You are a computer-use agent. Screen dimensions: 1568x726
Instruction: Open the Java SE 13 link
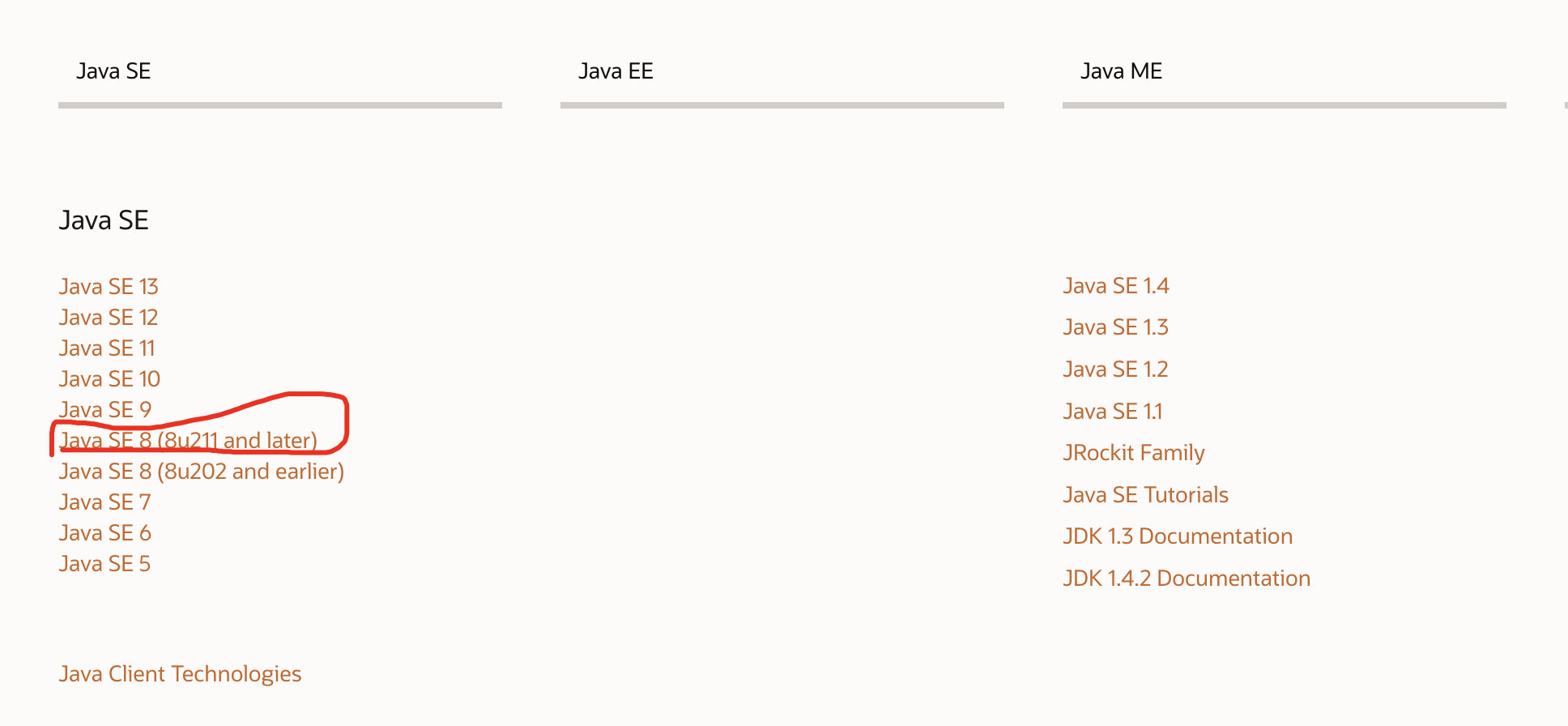coord(109,287)
